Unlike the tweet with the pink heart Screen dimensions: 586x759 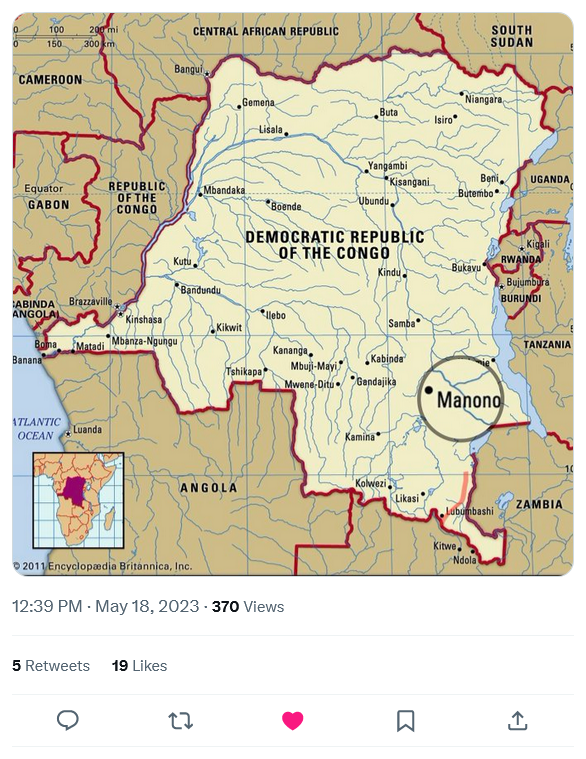click(293, 720)
